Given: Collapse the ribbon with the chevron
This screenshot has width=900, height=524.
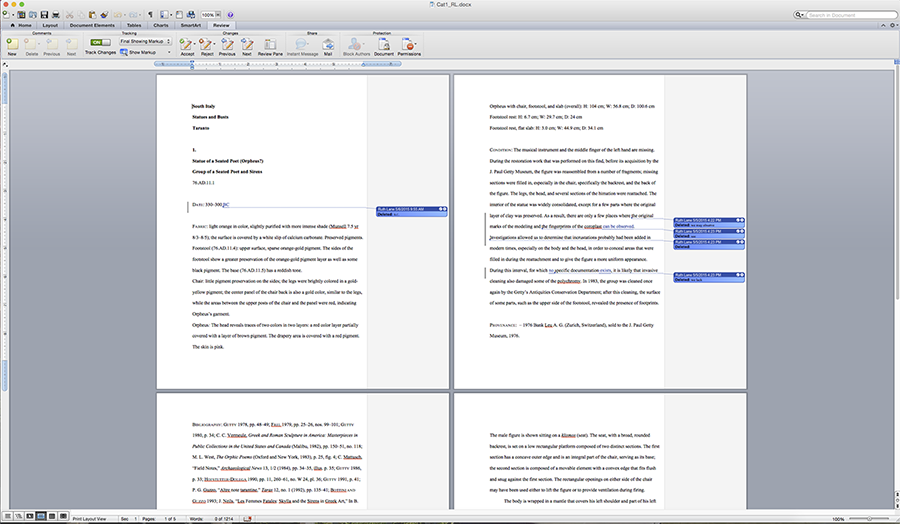Looking at the screenshot, I should (883, 25).
